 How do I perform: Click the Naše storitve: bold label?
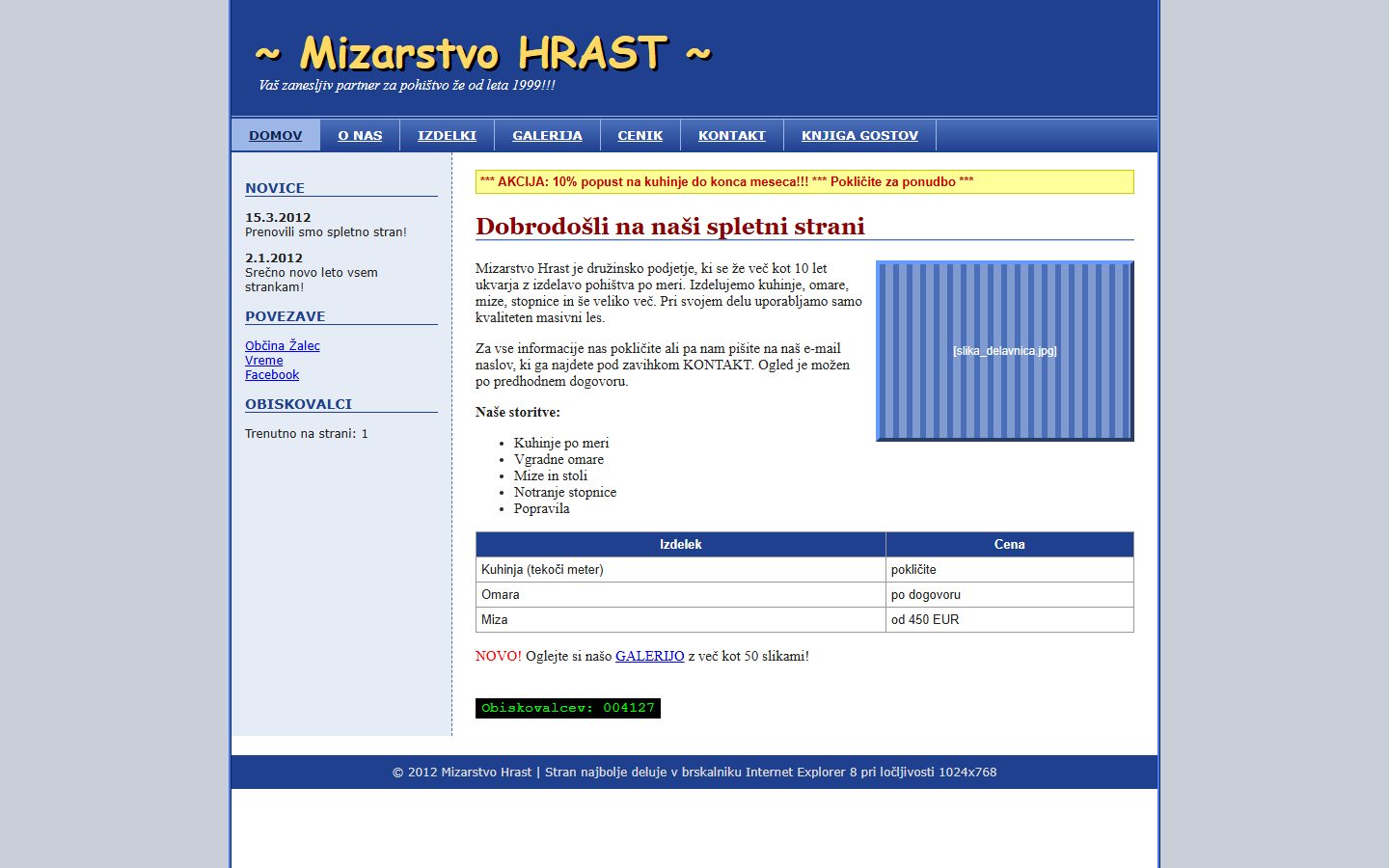tap(518, 412)
